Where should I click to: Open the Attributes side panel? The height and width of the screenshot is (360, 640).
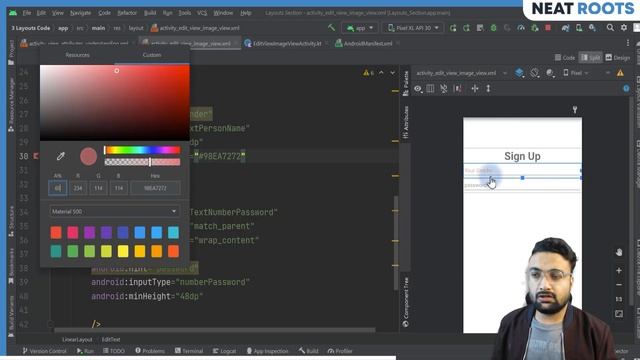405,122
